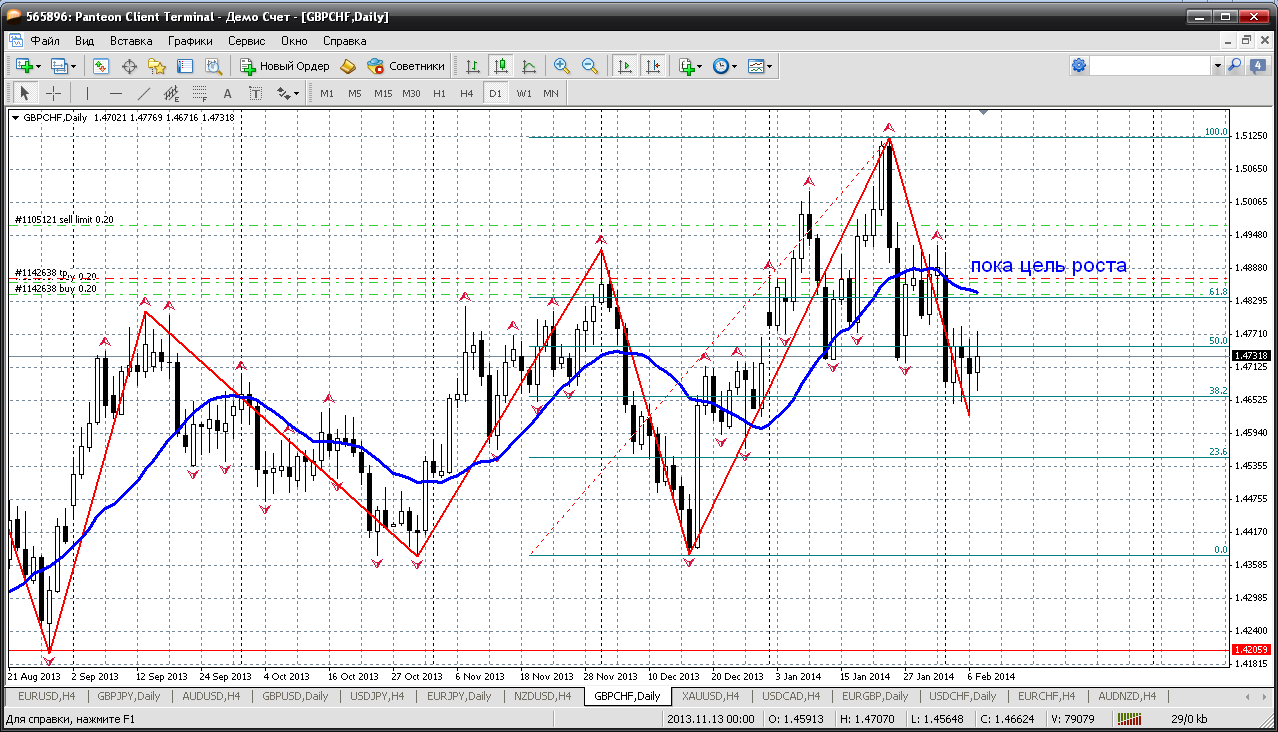The width and height of the screenshot is (1278, 732).
Task: Expand the Templates dropdown
Action: [x=760, y=66]
